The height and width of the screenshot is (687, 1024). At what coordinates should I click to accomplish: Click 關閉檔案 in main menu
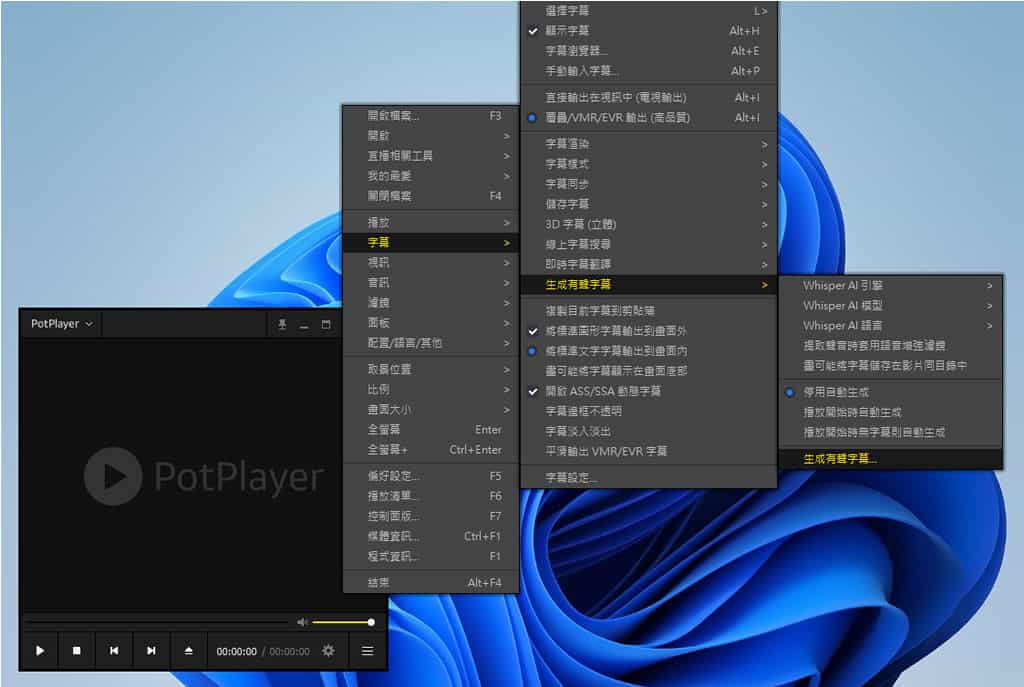(x=430, y=196)
